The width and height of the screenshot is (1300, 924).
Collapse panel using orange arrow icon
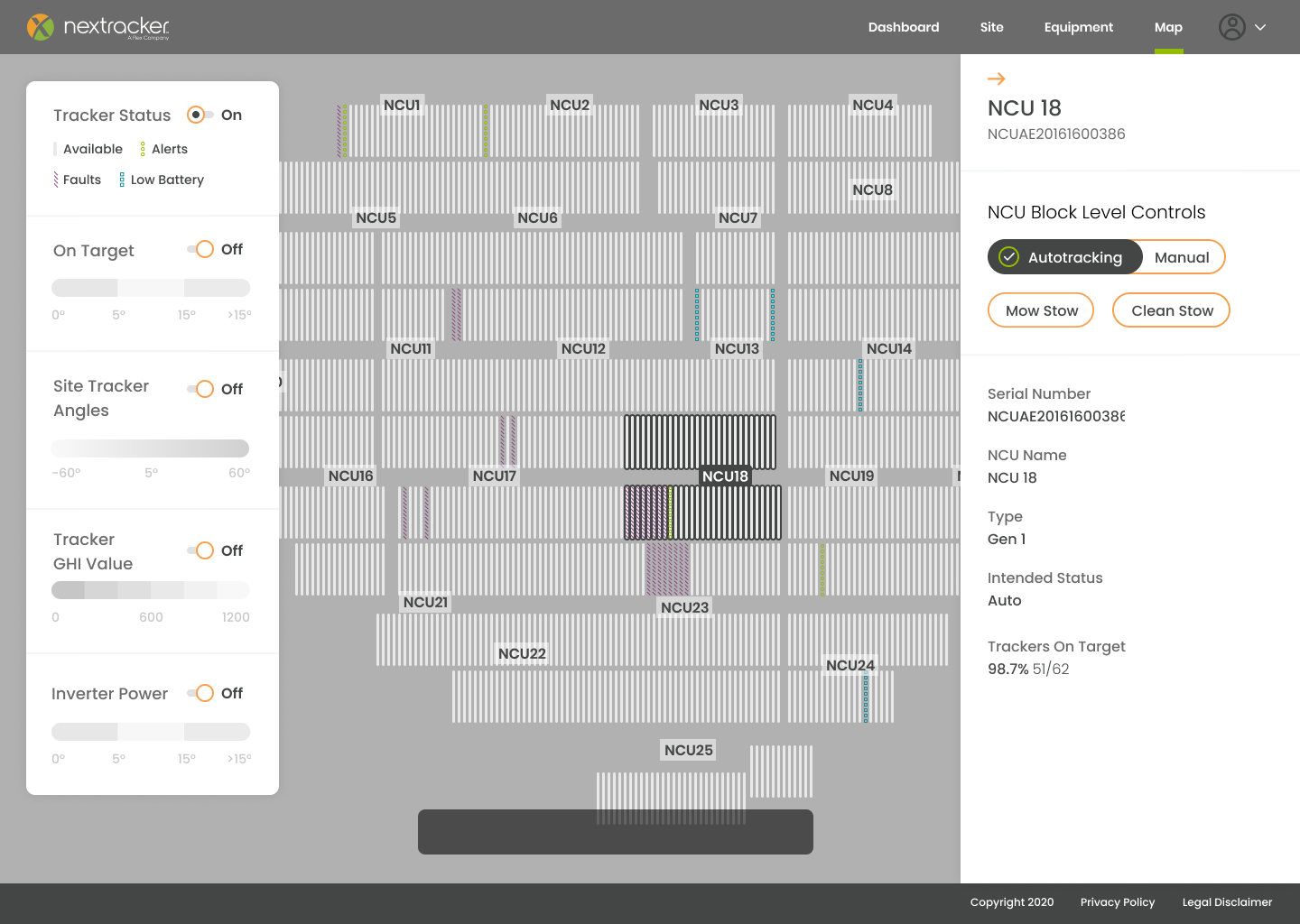(997, 79)
